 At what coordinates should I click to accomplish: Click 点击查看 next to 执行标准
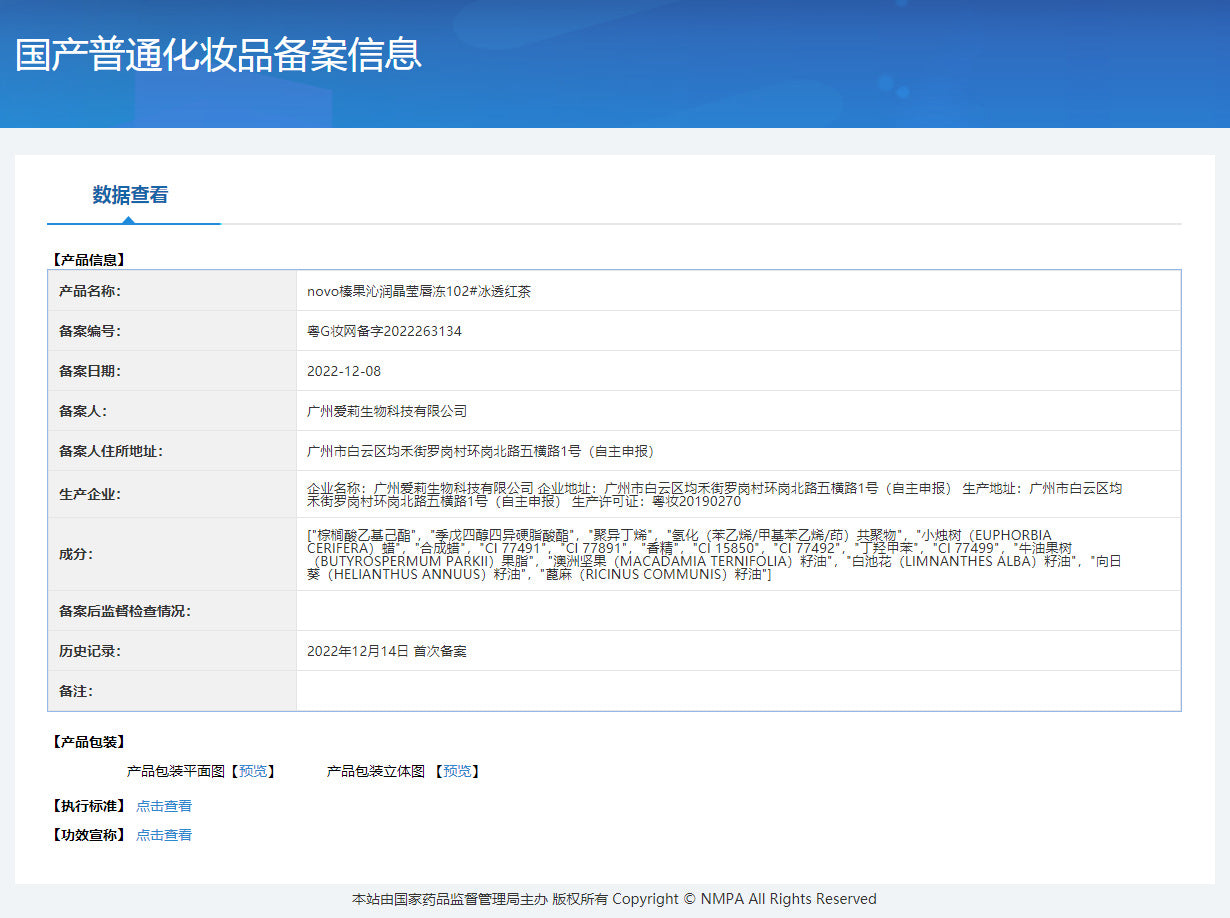[x=164, y=806]
